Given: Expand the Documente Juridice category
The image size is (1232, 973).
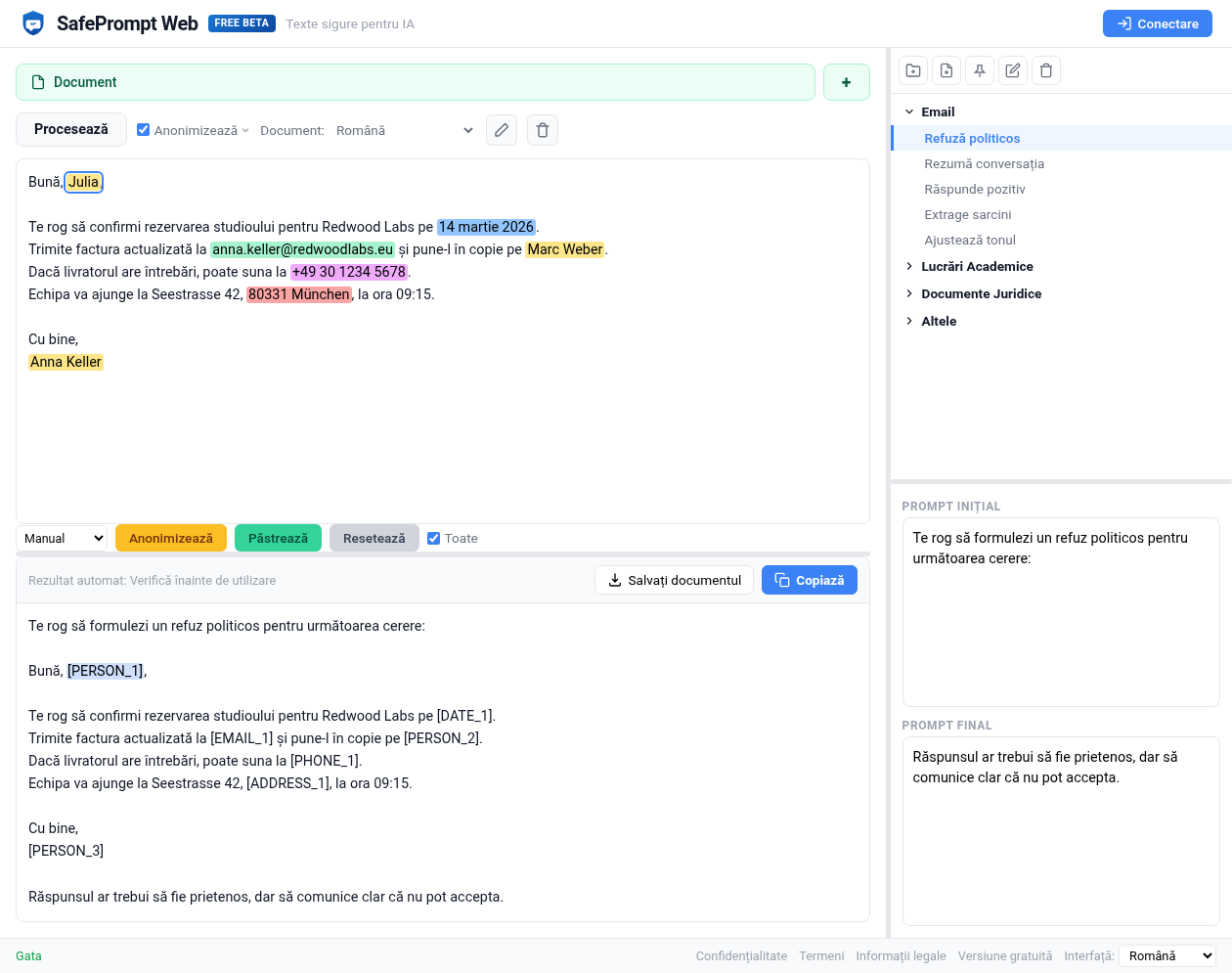Looking at the screenshot, I should (981, 293).
